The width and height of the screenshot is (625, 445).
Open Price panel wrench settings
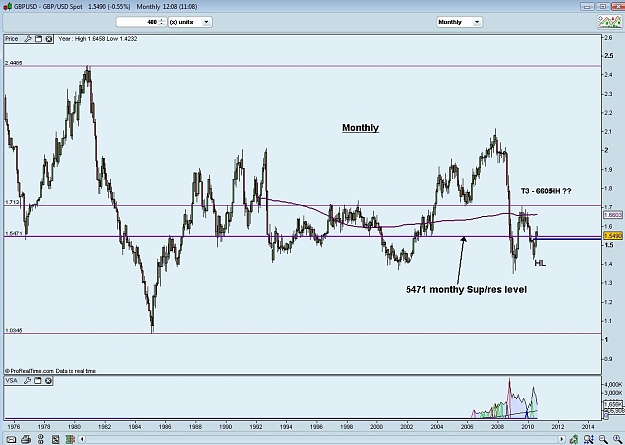(x=28, y=39)
